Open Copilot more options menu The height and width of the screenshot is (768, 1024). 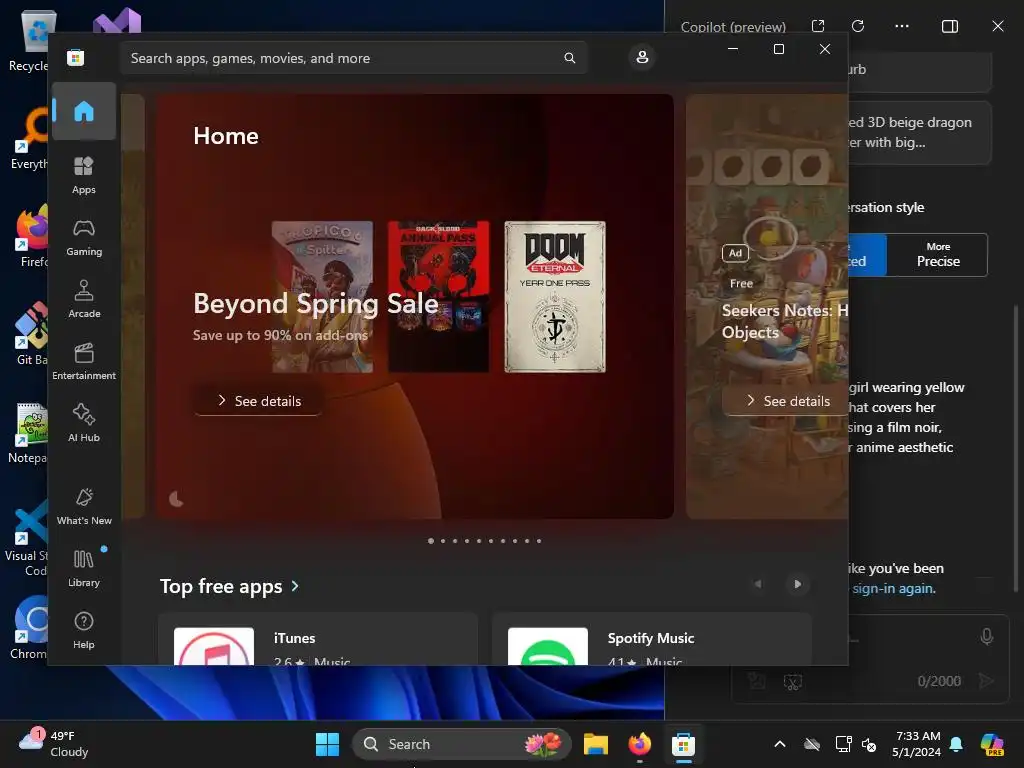902,26
